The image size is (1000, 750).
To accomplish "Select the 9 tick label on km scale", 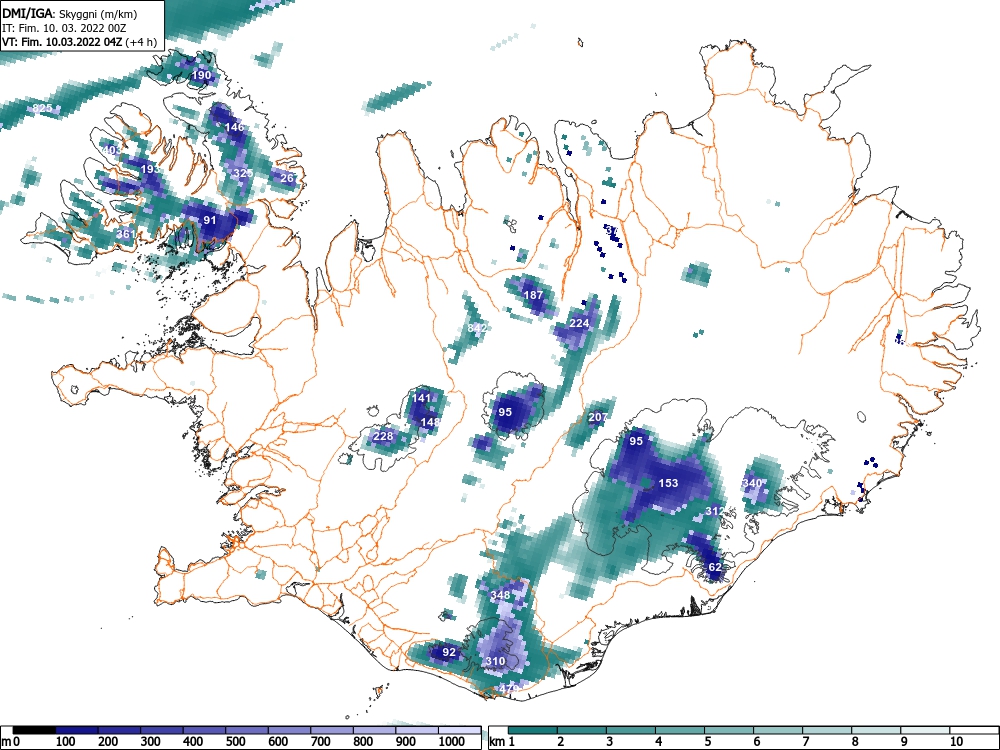I will 904,742.
